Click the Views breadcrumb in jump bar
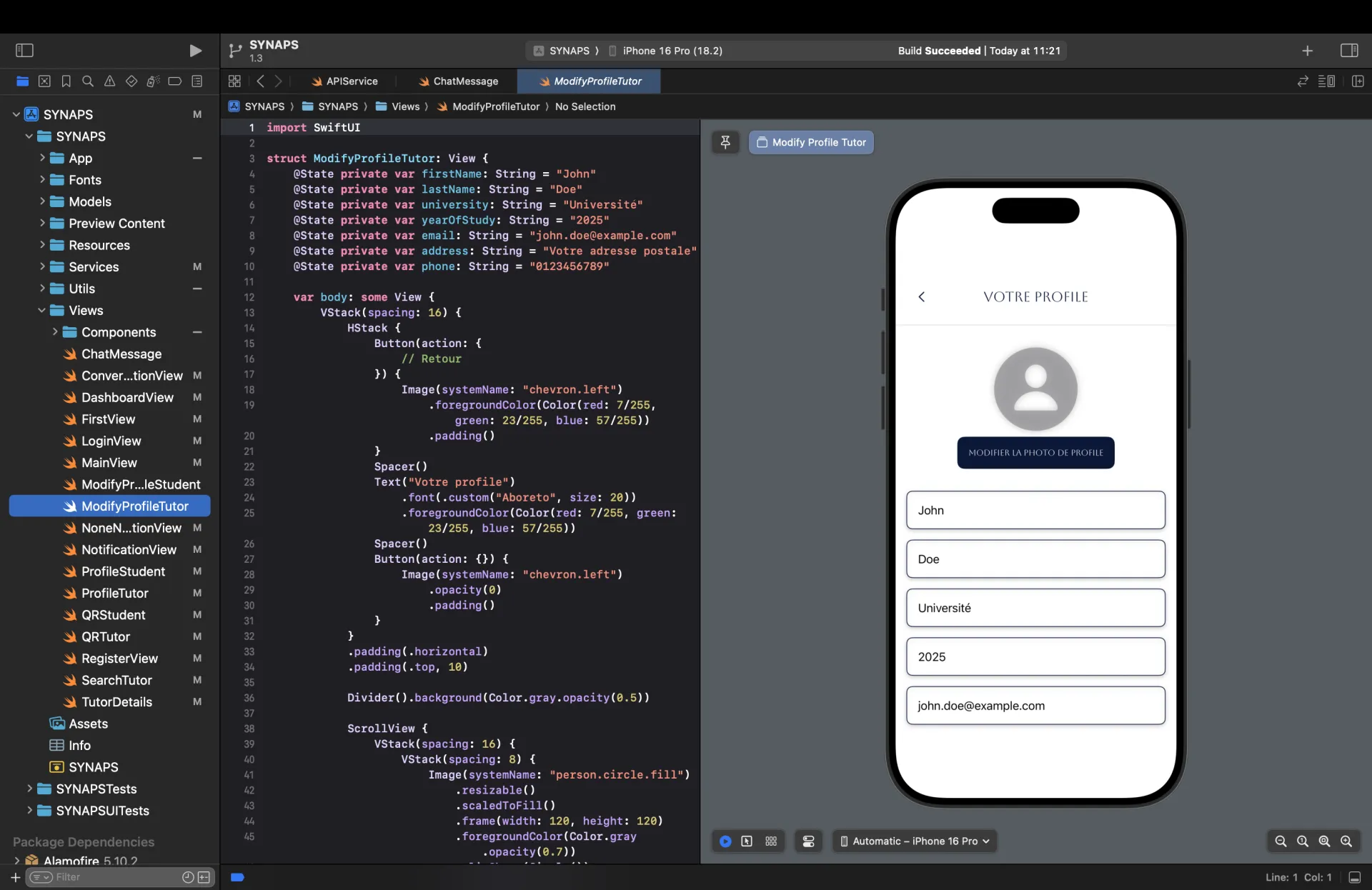 pos(398,106)
